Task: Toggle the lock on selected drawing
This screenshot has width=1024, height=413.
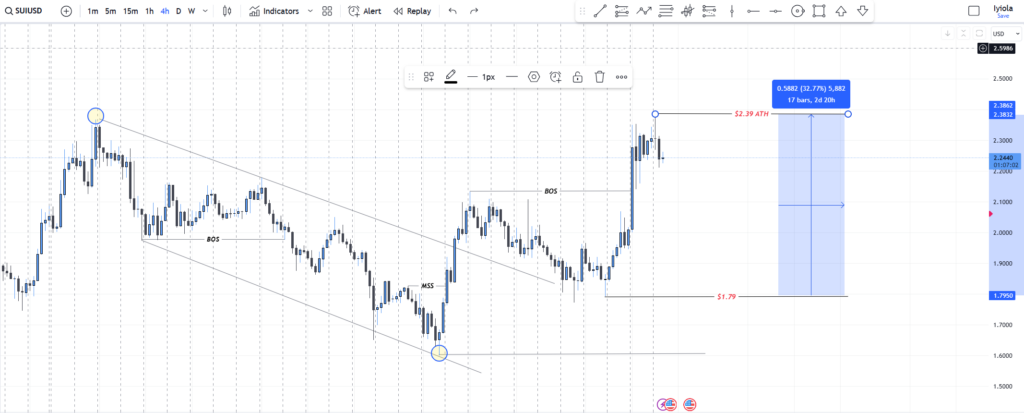Action: (577, 77)
